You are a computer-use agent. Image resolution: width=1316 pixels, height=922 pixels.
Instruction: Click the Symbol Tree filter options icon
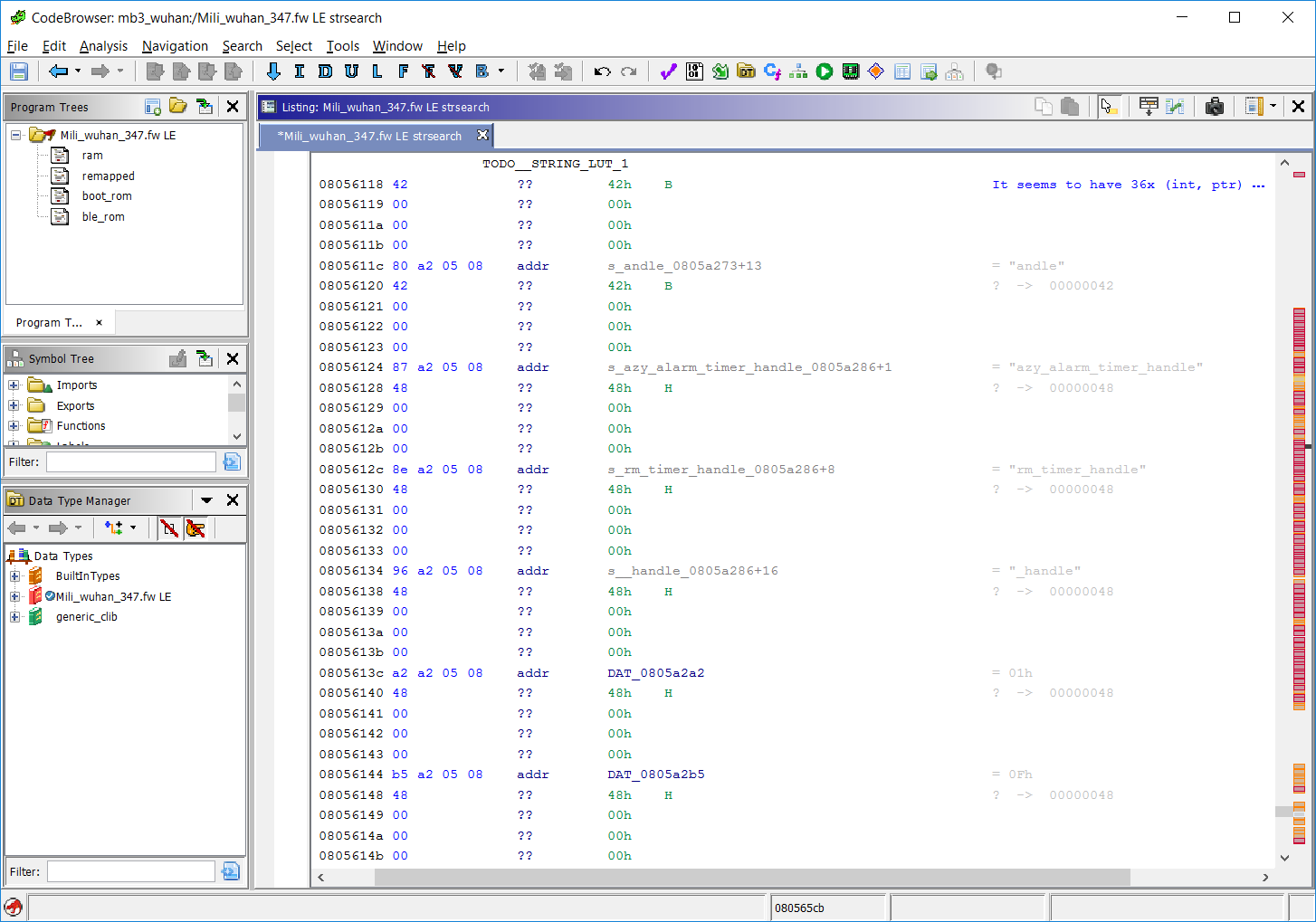pos(232,462)
